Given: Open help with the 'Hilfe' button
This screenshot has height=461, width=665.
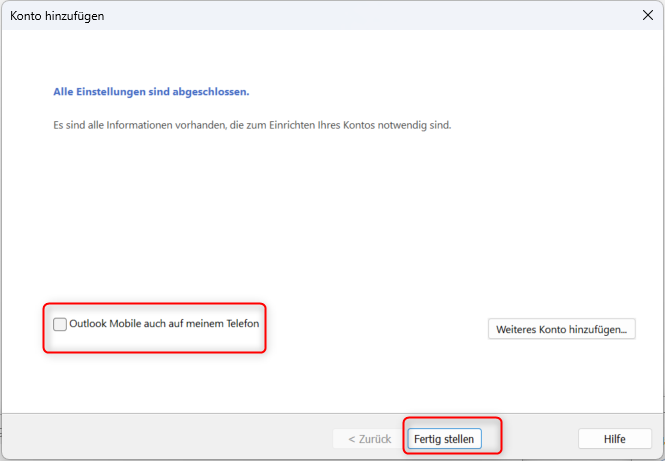Looking at the screenshot, I should pos(613,439).
